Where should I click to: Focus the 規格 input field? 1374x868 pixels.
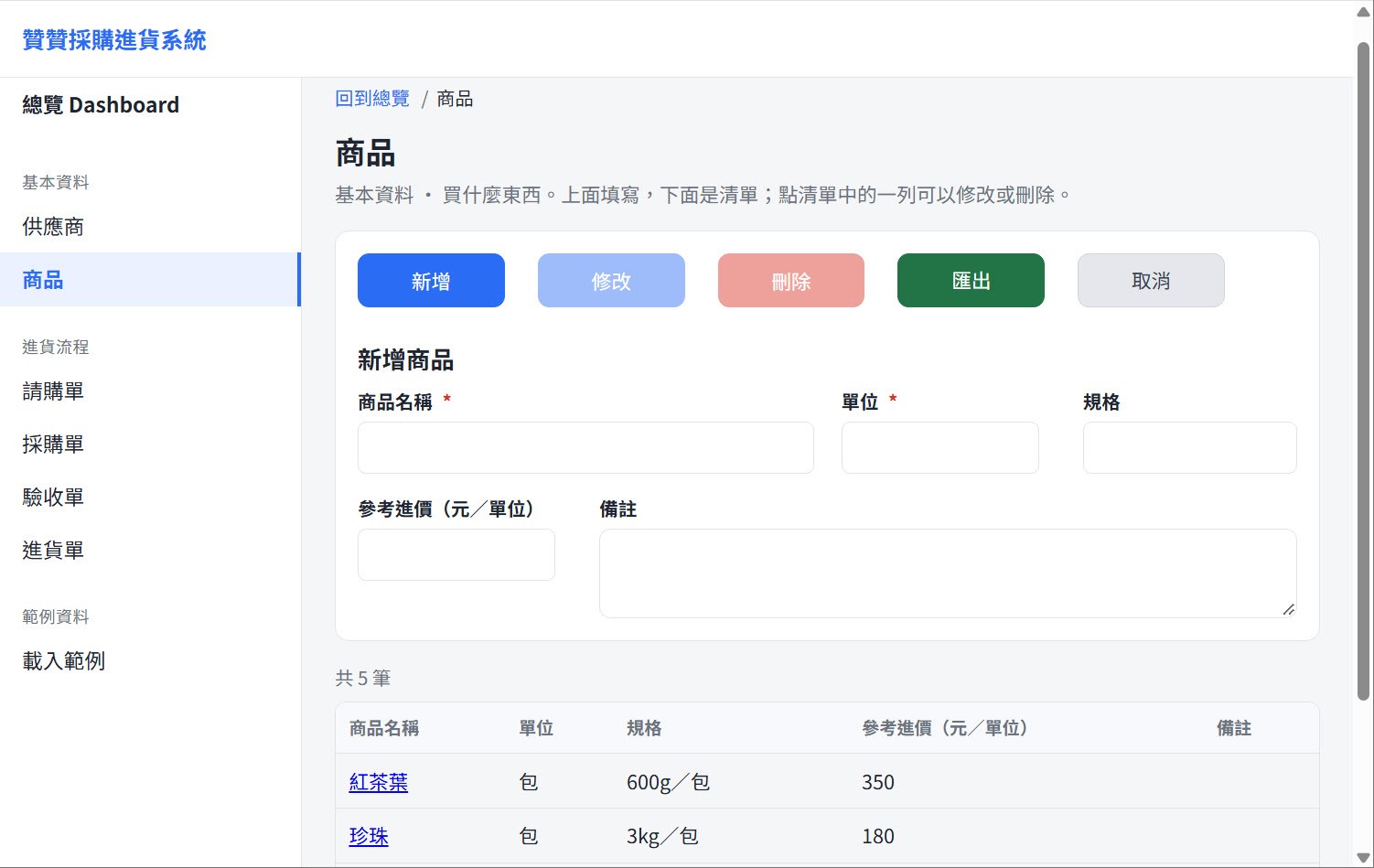(x=1190, y=447)
